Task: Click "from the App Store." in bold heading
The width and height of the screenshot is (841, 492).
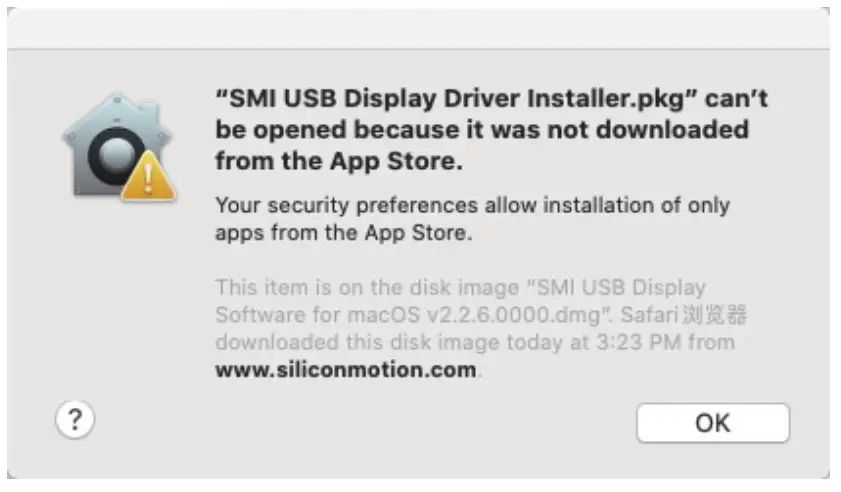Action: (x=339, y=161)
